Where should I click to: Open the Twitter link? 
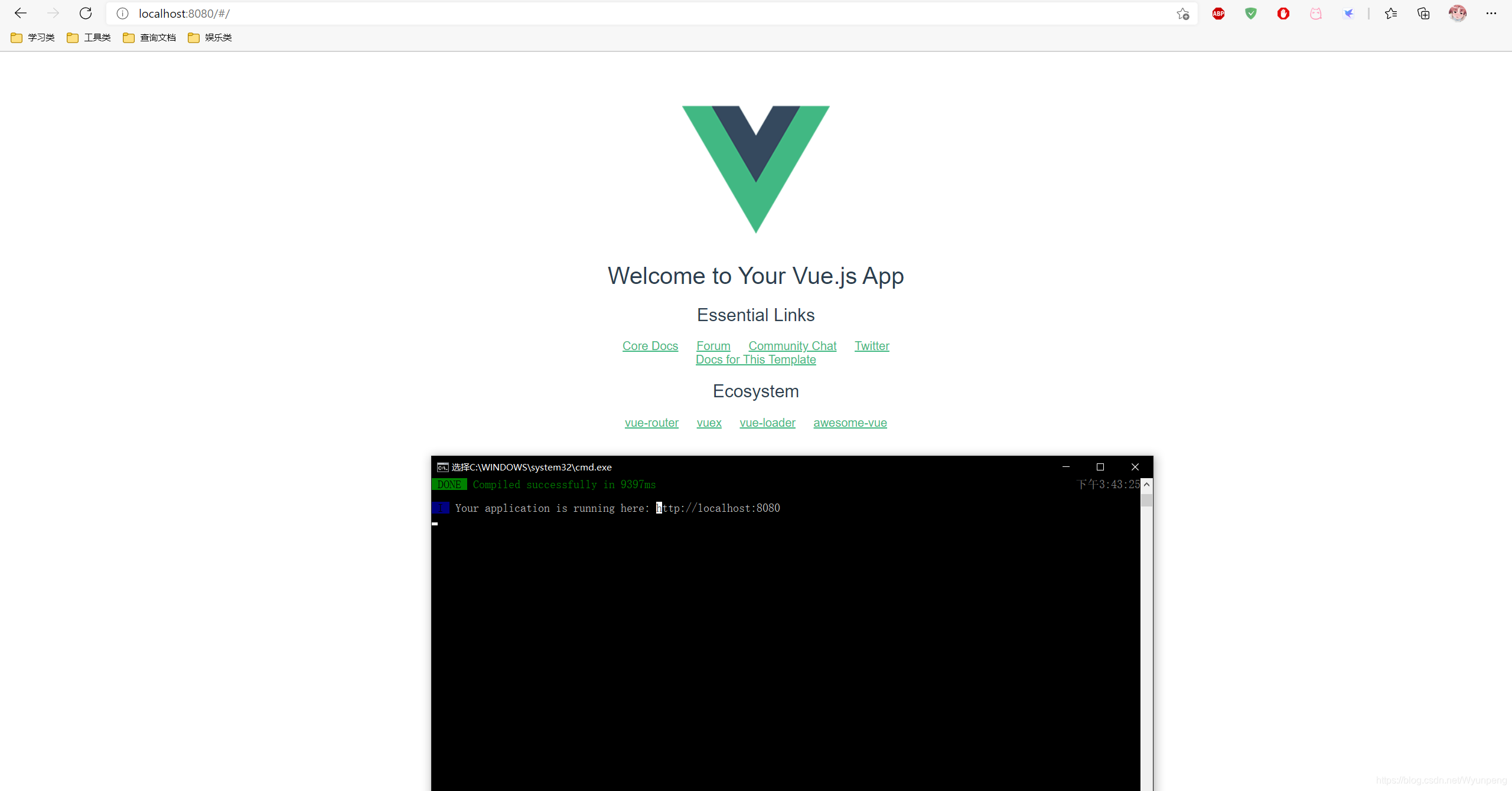[872, 346]
